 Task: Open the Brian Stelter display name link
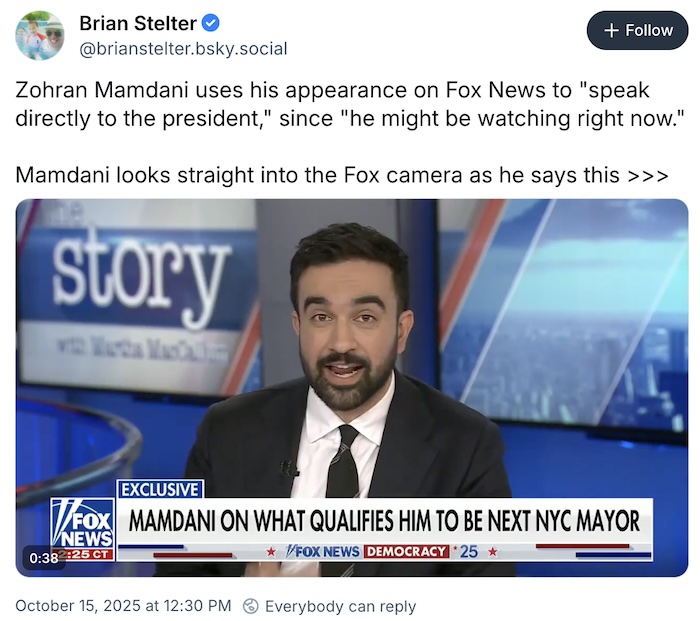click(138, 23)
